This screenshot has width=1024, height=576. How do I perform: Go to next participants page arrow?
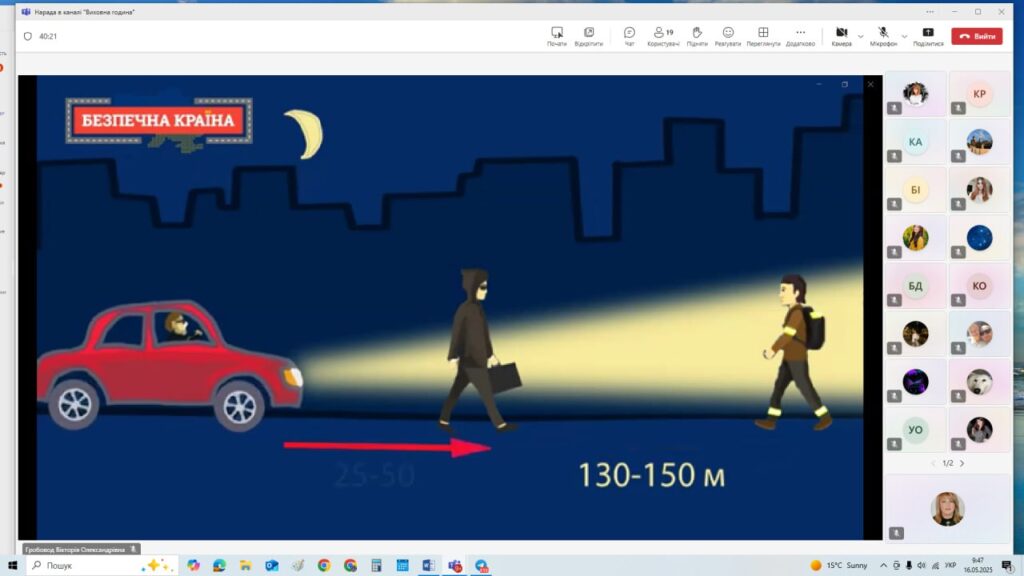click(963, 463)
